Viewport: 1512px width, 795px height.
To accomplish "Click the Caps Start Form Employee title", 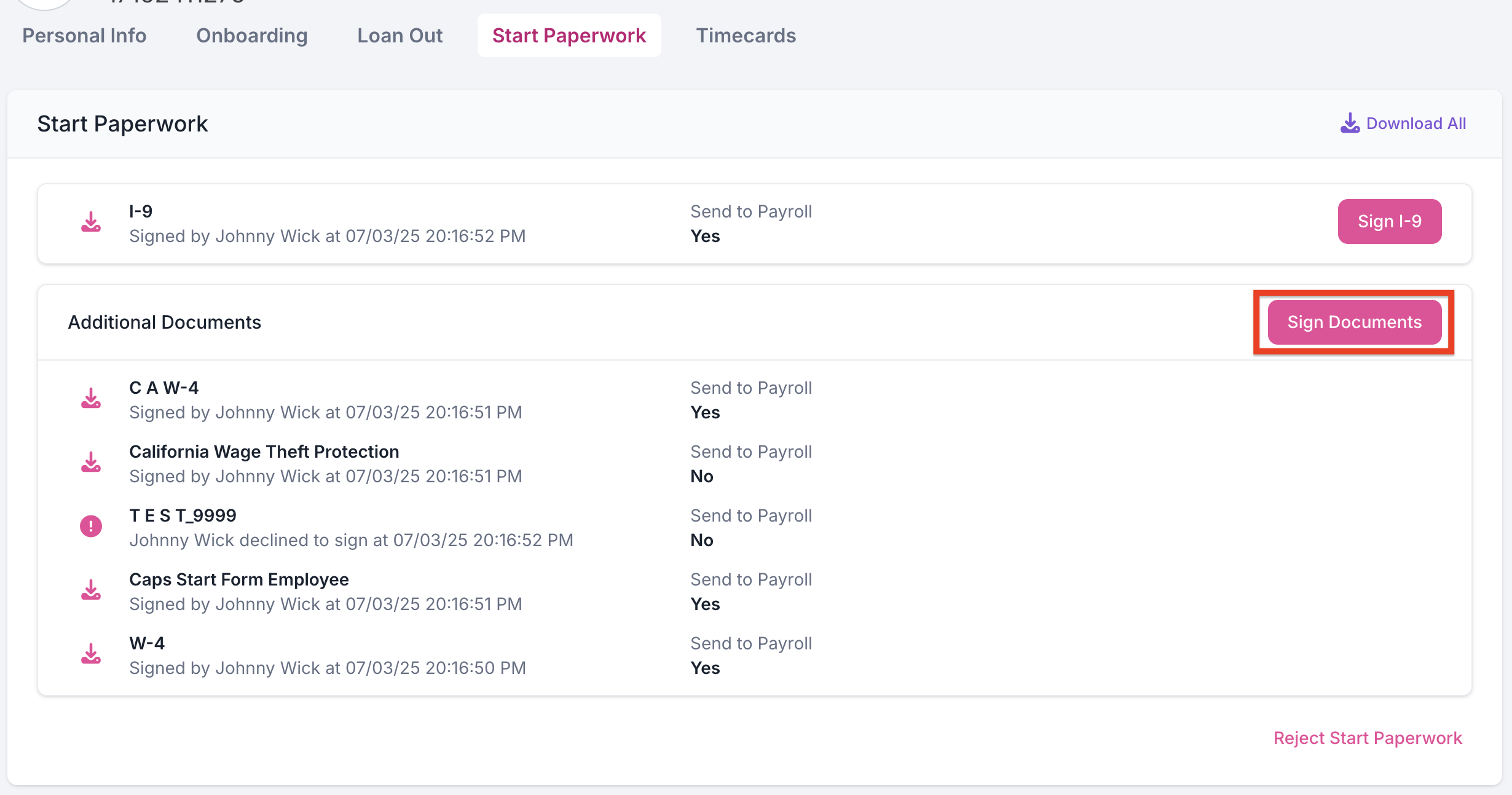I will click(239, 579).
